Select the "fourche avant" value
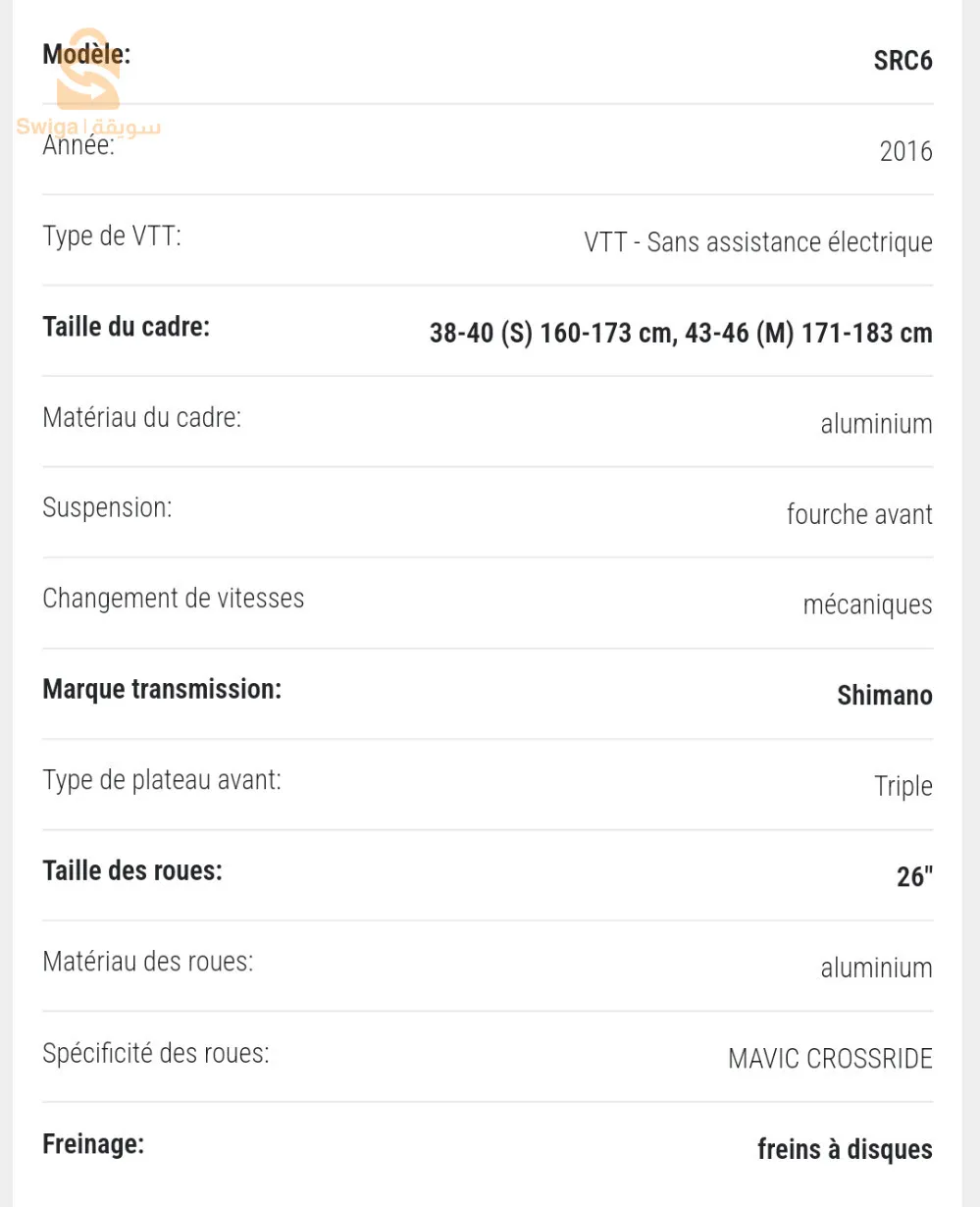The height and width of the screenshot is (1207, 980). tap(859, 514)
